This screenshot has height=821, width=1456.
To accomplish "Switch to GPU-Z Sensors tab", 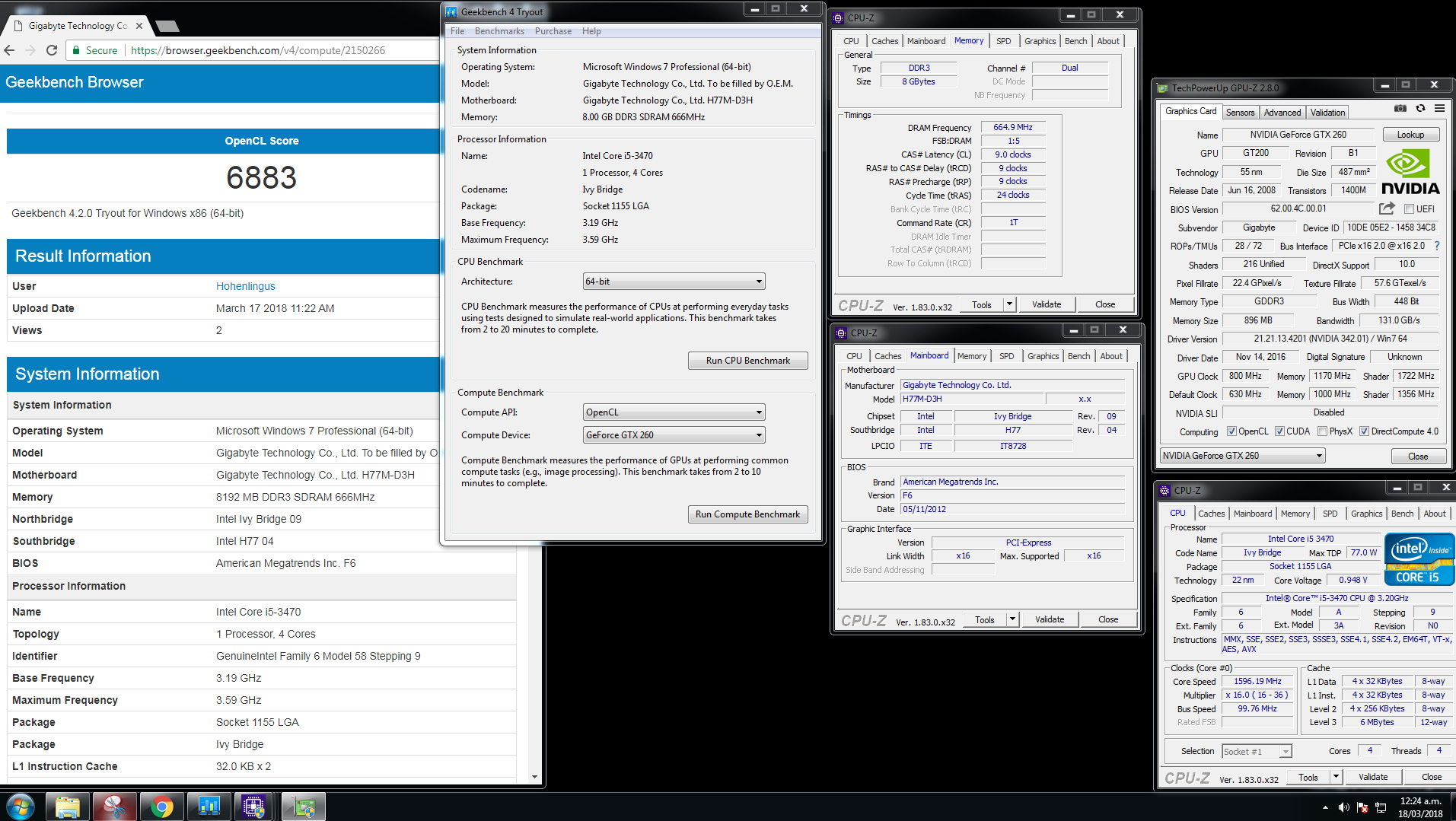I will tap(1240, 113).
